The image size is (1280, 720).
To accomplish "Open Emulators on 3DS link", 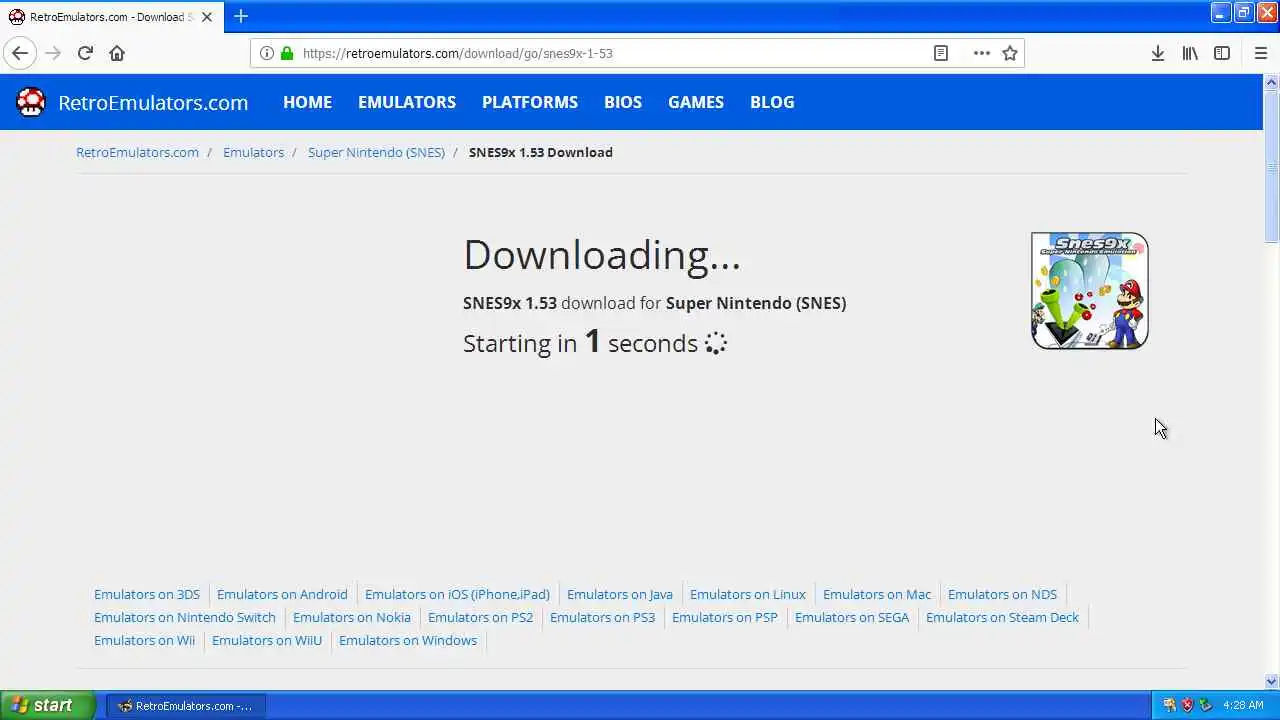I will [147, 594].
